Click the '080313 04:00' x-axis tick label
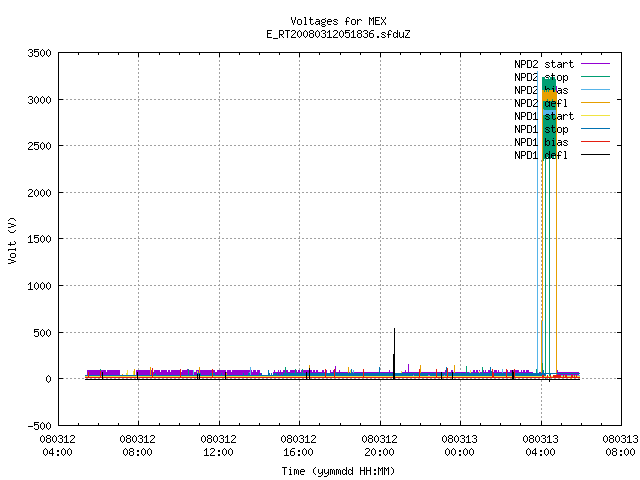640x480 pixels. [540, 446]
